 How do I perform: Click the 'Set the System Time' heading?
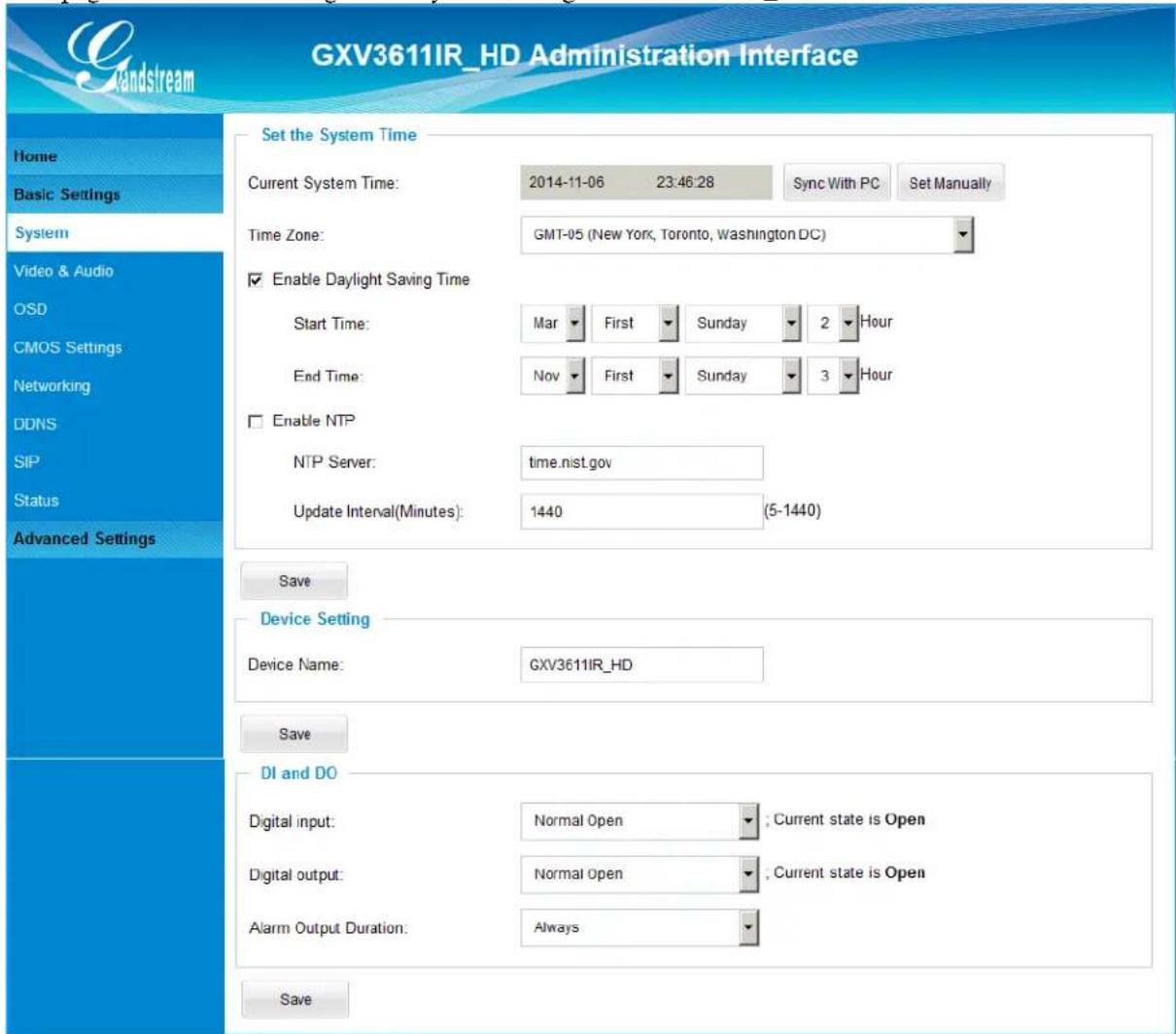pyautogui.click(x=339, y=135)
